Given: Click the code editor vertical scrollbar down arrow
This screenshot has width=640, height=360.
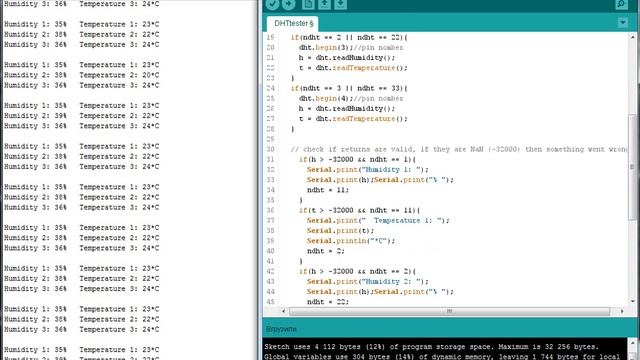Looking at the screenshot, I should click(x=633, y=301).
